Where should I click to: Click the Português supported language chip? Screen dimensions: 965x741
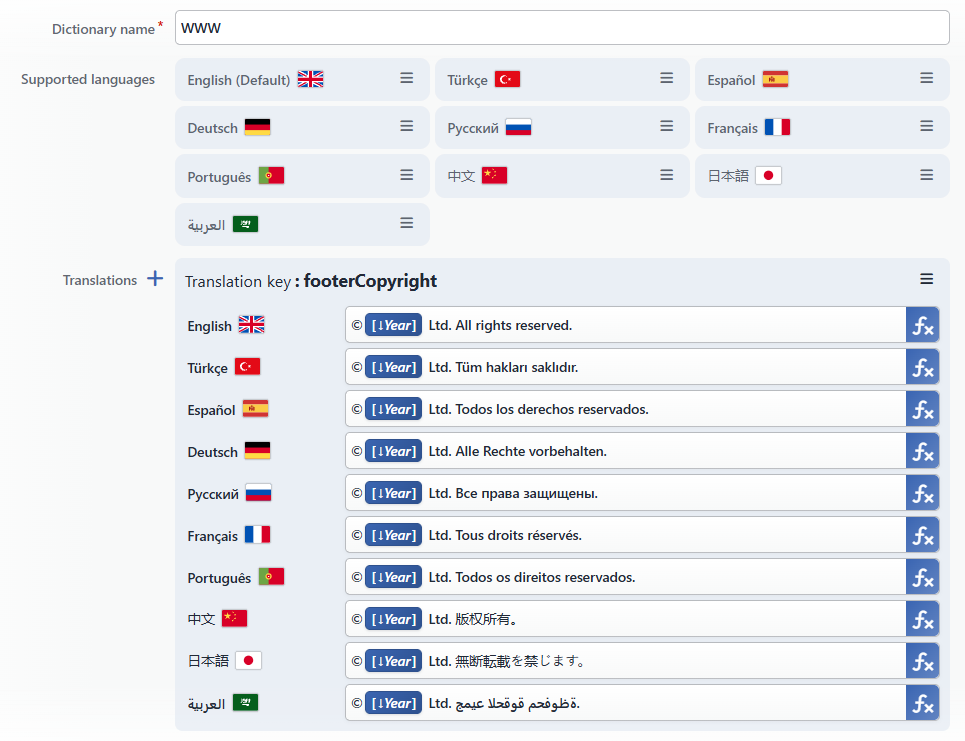pyautogui.click(x=302, y=176)
